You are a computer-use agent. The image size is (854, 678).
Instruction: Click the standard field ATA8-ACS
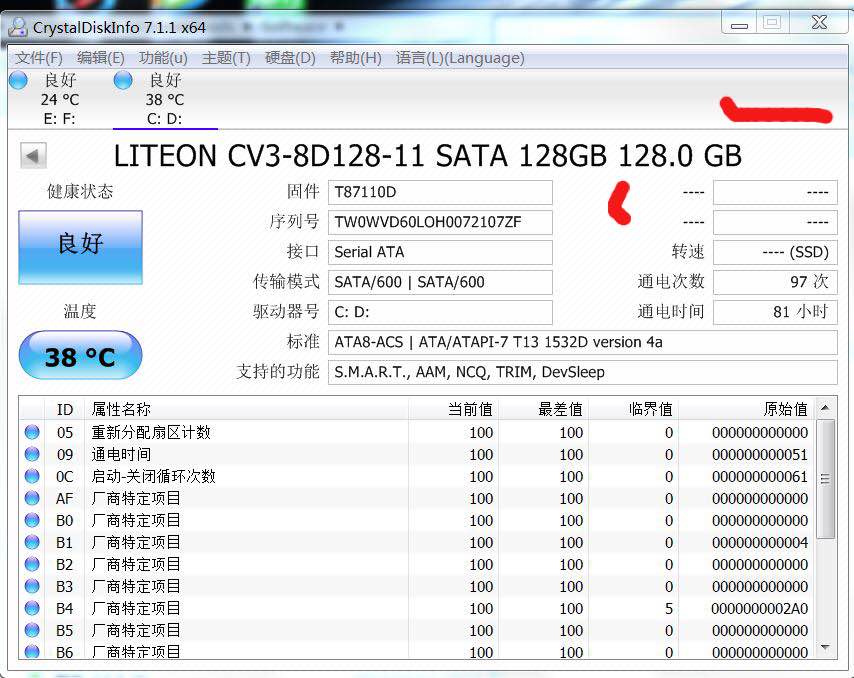583,342
